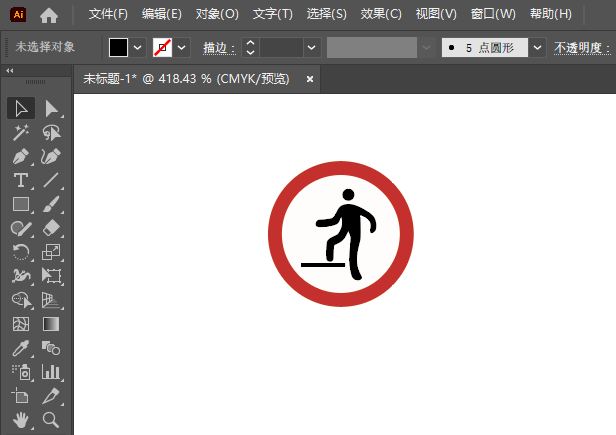Open the 效果(C) menu

pos(381,14)
